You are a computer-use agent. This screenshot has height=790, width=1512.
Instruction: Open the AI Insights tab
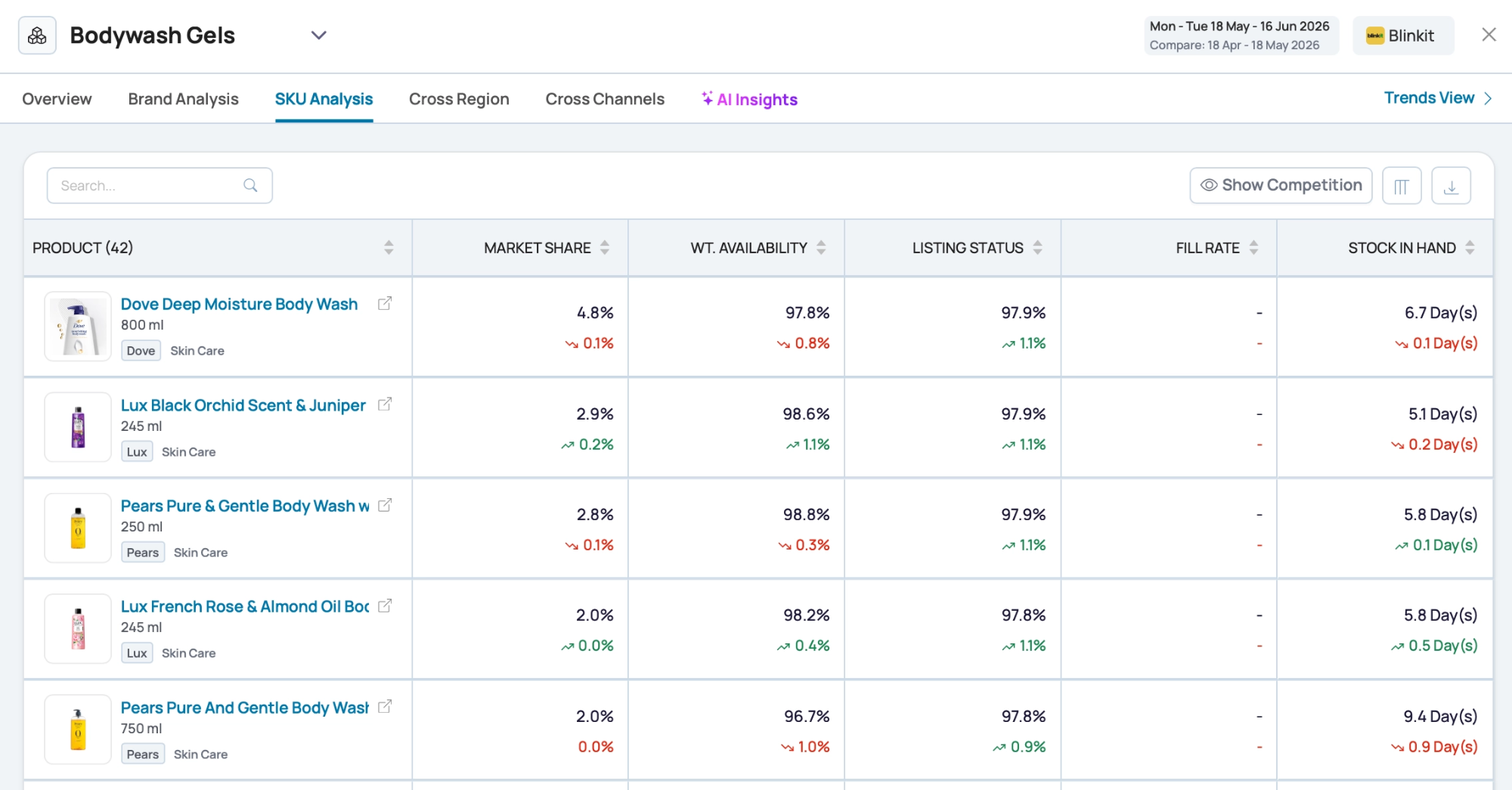(x=749, y=99)
